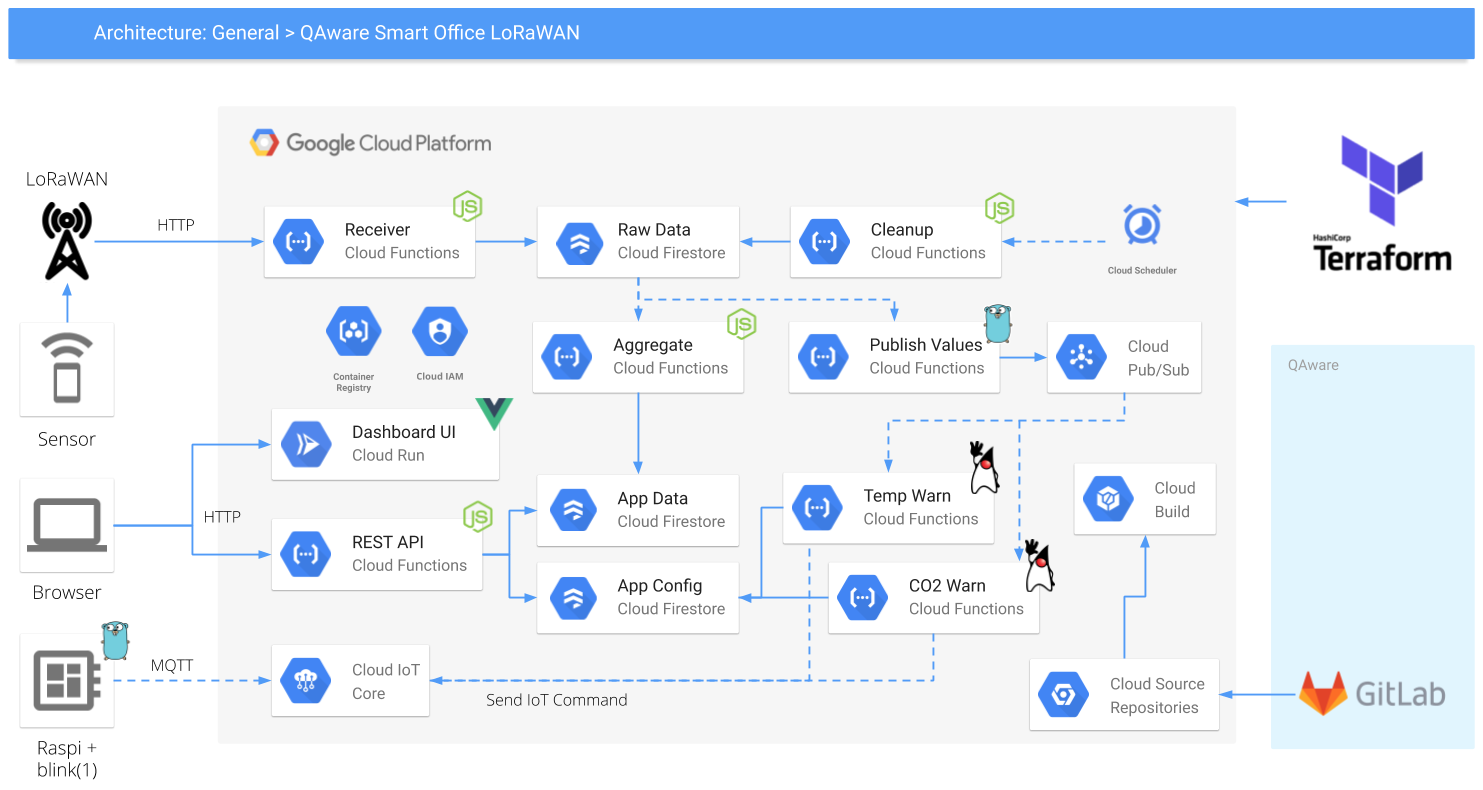Viewport: 1483px width, 790px height.
Task: Click the Temp Warn Cloud Functions box
Action: tap(888, 507)
